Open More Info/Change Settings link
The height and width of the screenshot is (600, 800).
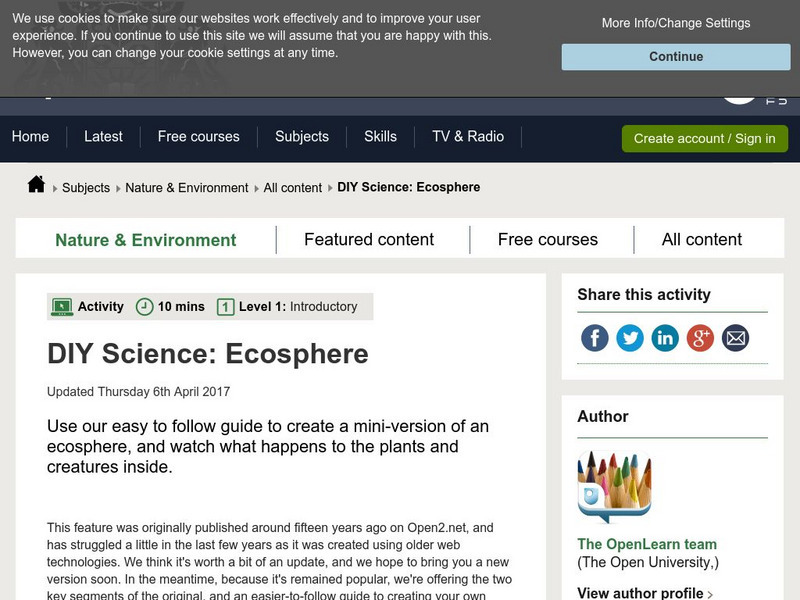tap(676, 23)
